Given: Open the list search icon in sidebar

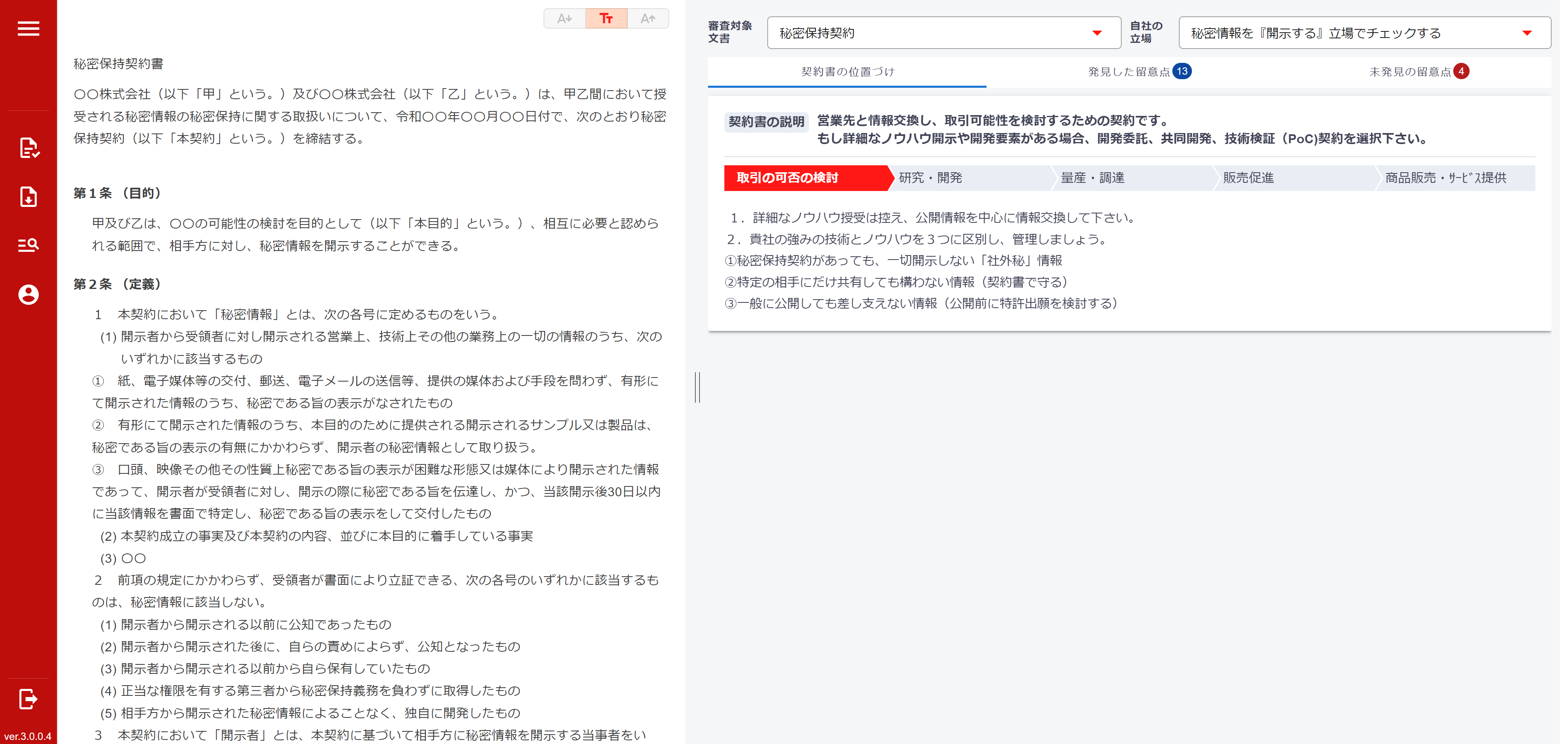Looking at the screenshot, I should click(x=28, y=245).
